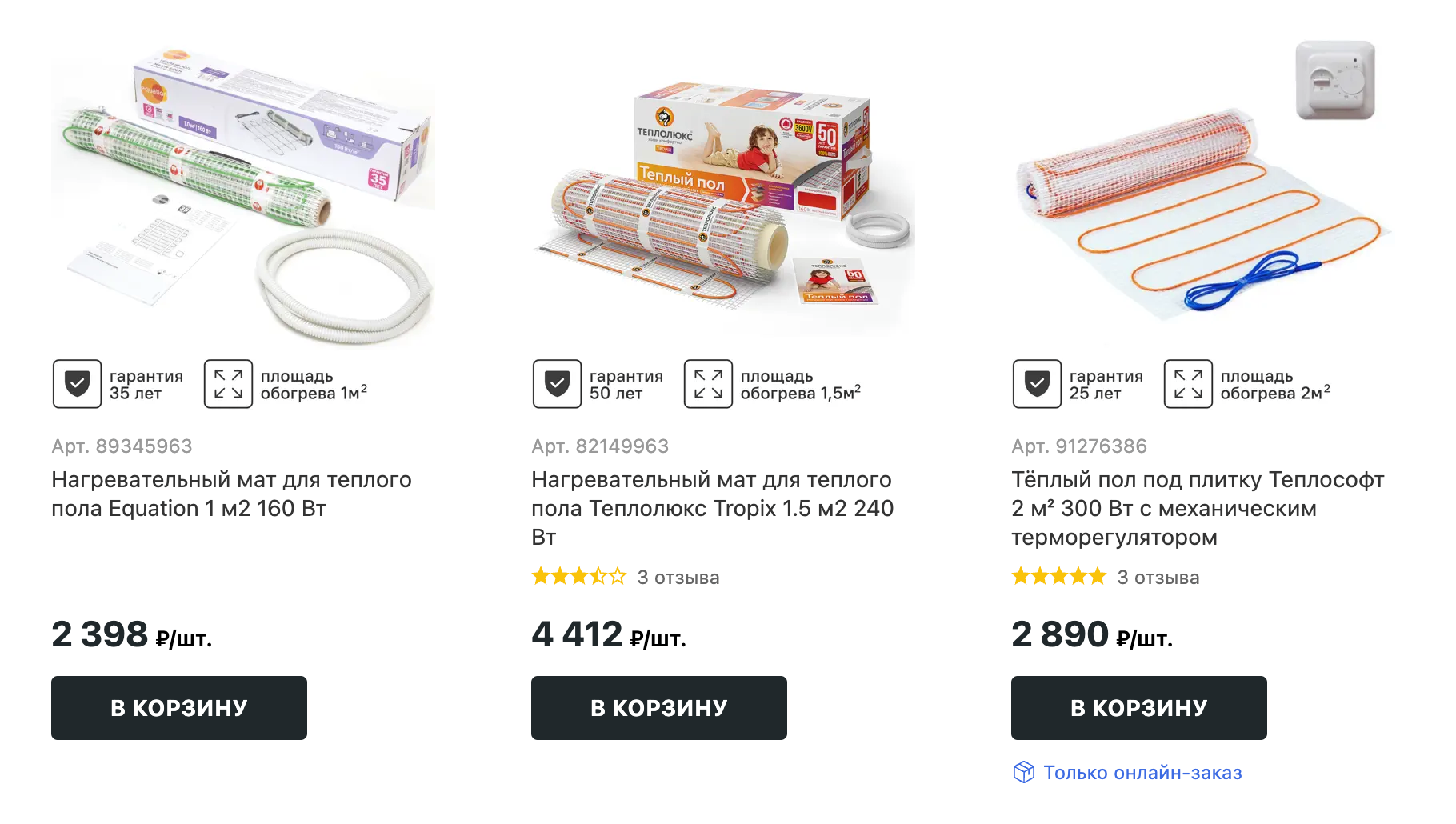Click the 25-year warranty shield icon
Viewport: 1456px width, 824px height.
point(1037,384)
